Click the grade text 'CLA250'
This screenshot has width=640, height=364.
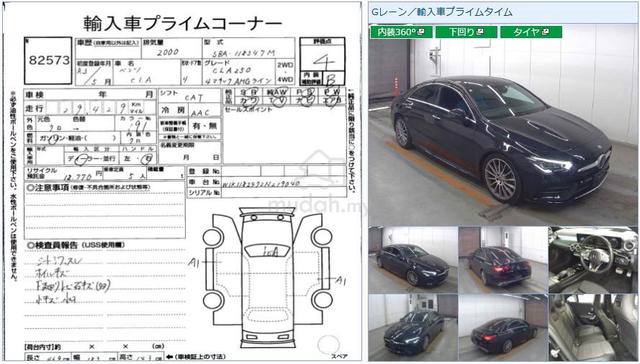click(x=231, y=71)
